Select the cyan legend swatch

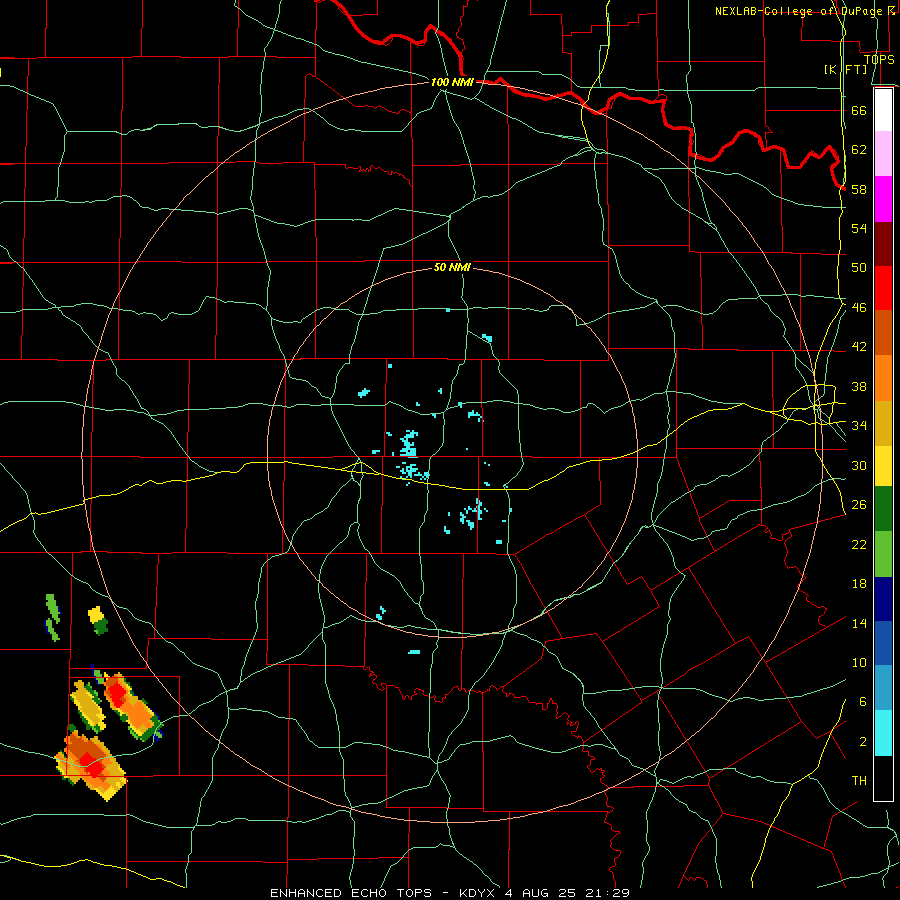(x=883, y=733)
